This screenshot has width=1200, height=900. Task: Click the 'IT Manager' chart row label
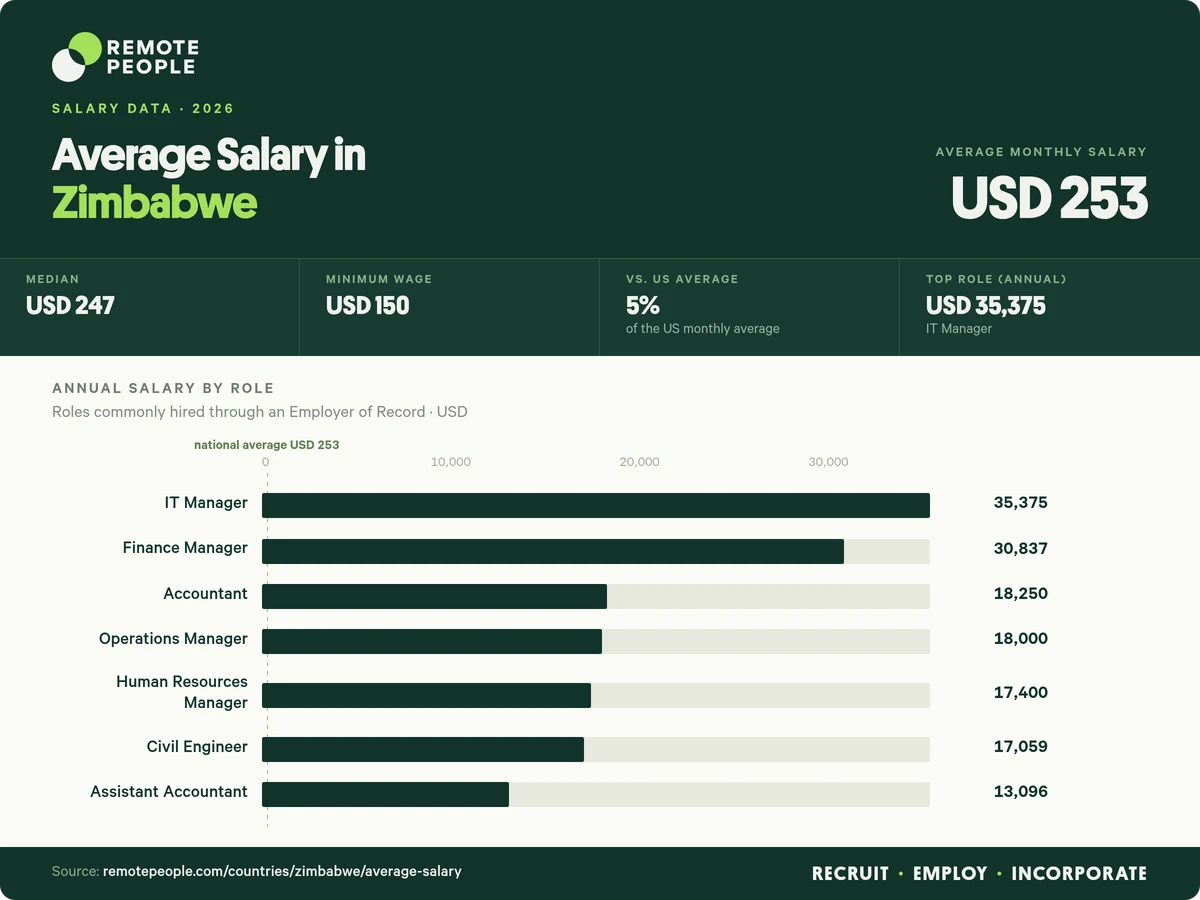[x=206, y=503]
